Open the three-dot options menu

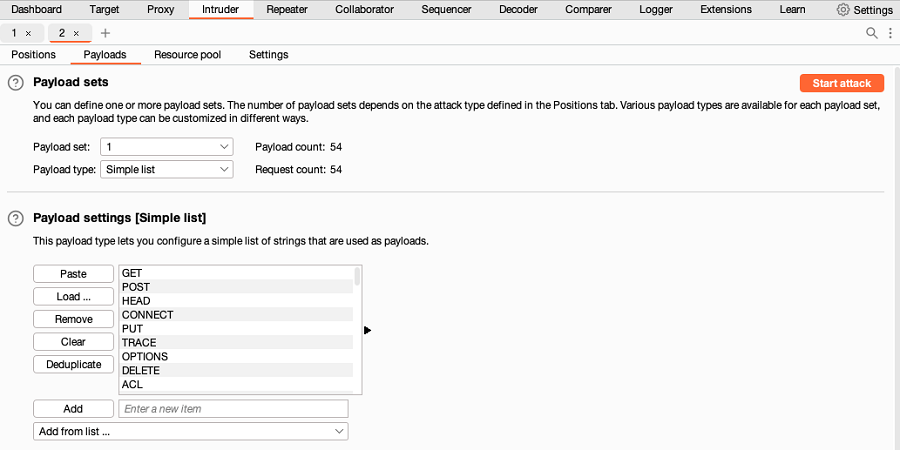coord(890,33)
